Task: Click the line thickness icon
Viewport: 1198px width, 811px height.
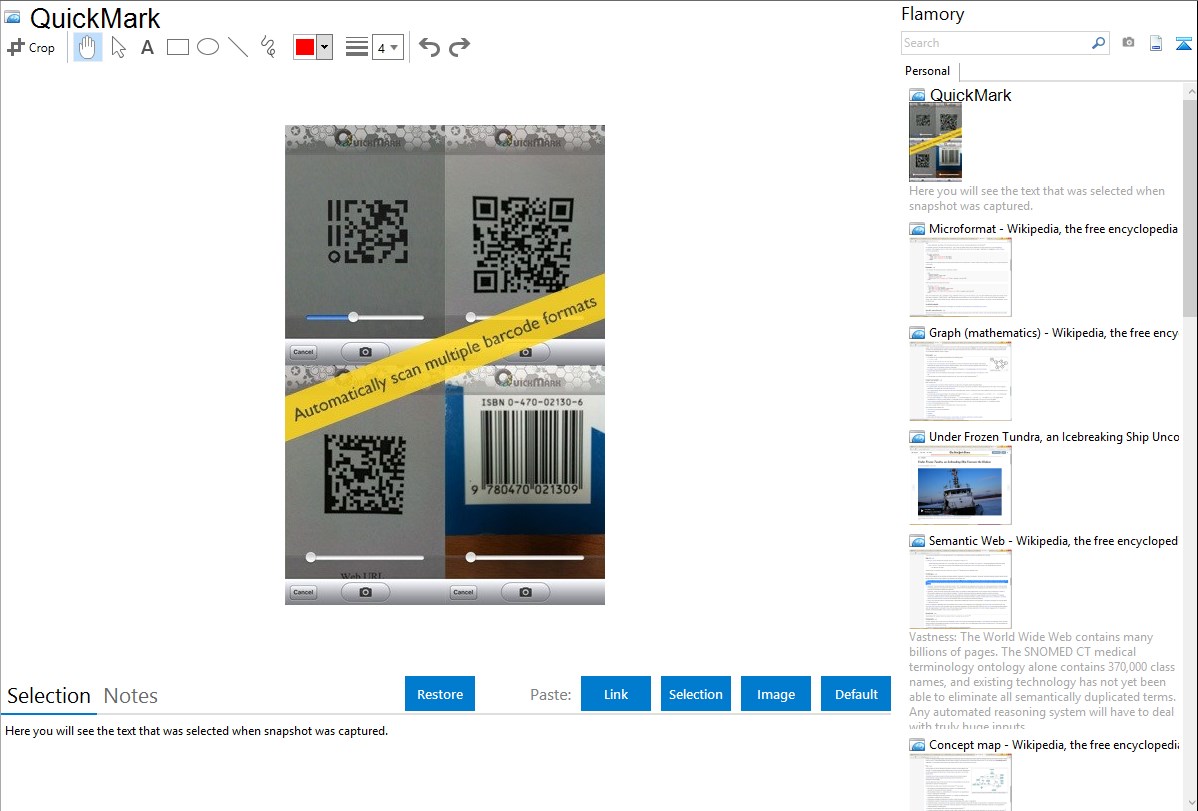Action: point(357,47)
